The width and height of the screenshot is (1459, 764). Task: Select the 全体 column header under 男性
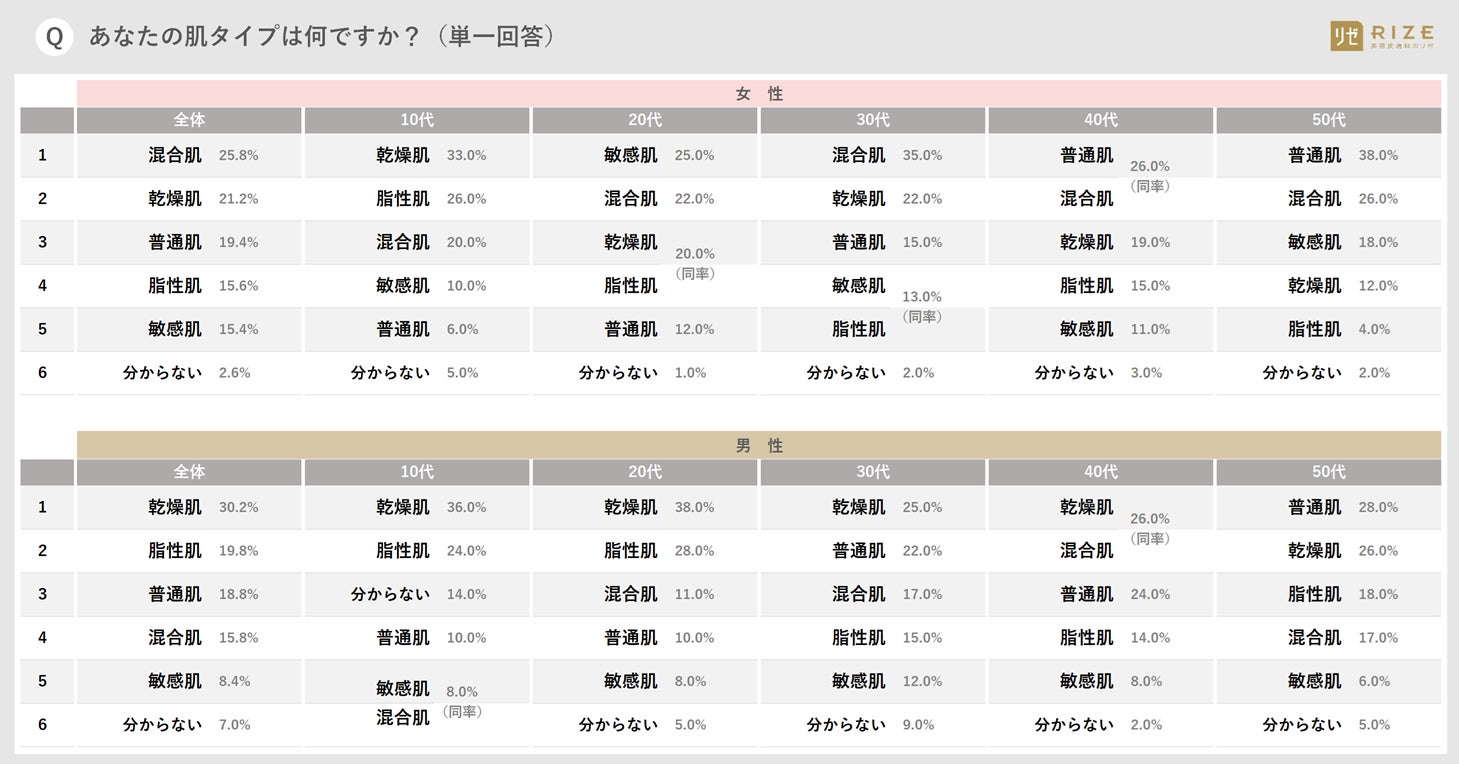coord(189,472)
